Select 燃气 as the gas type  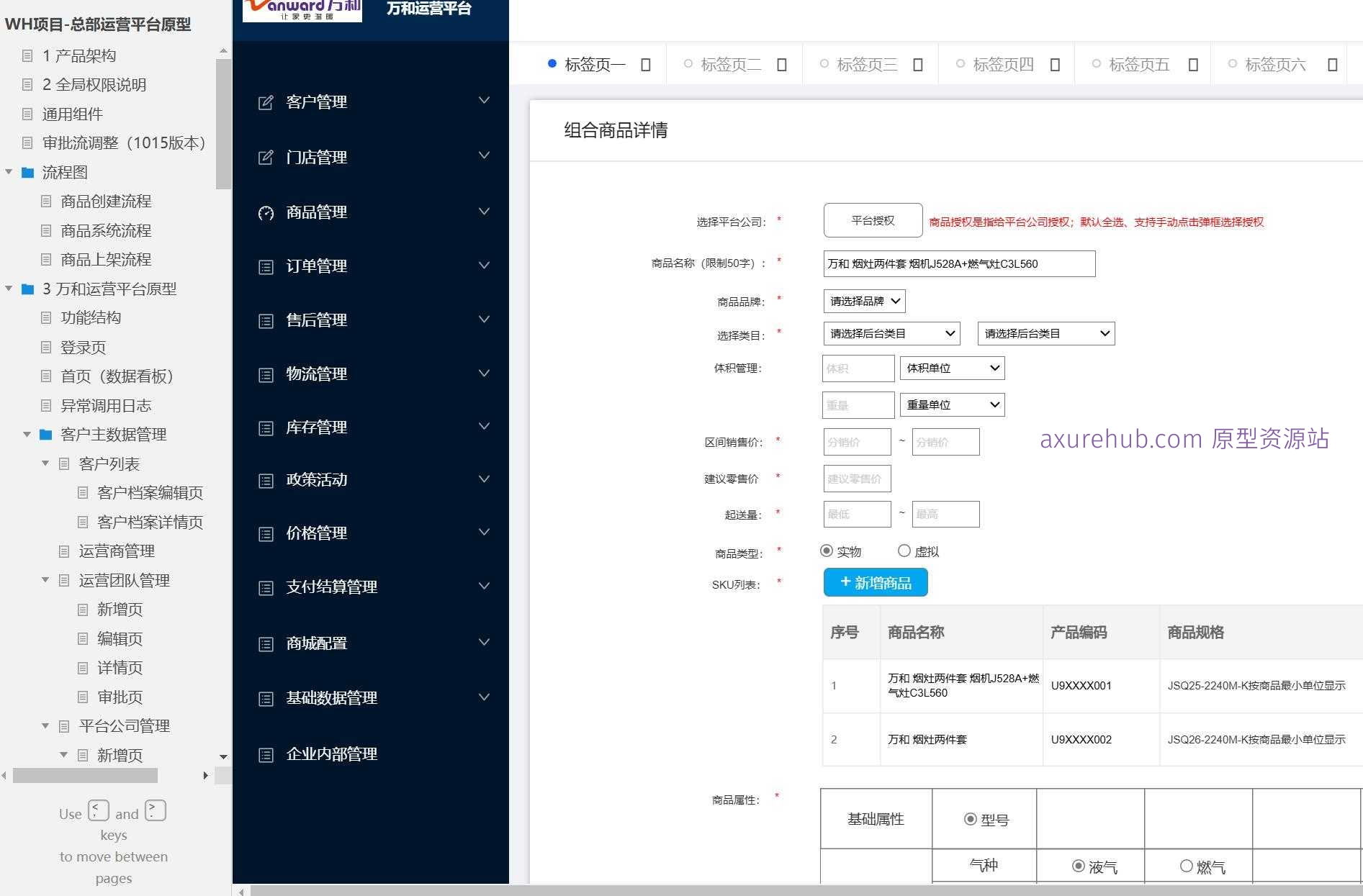click(x=1185, y=866)
